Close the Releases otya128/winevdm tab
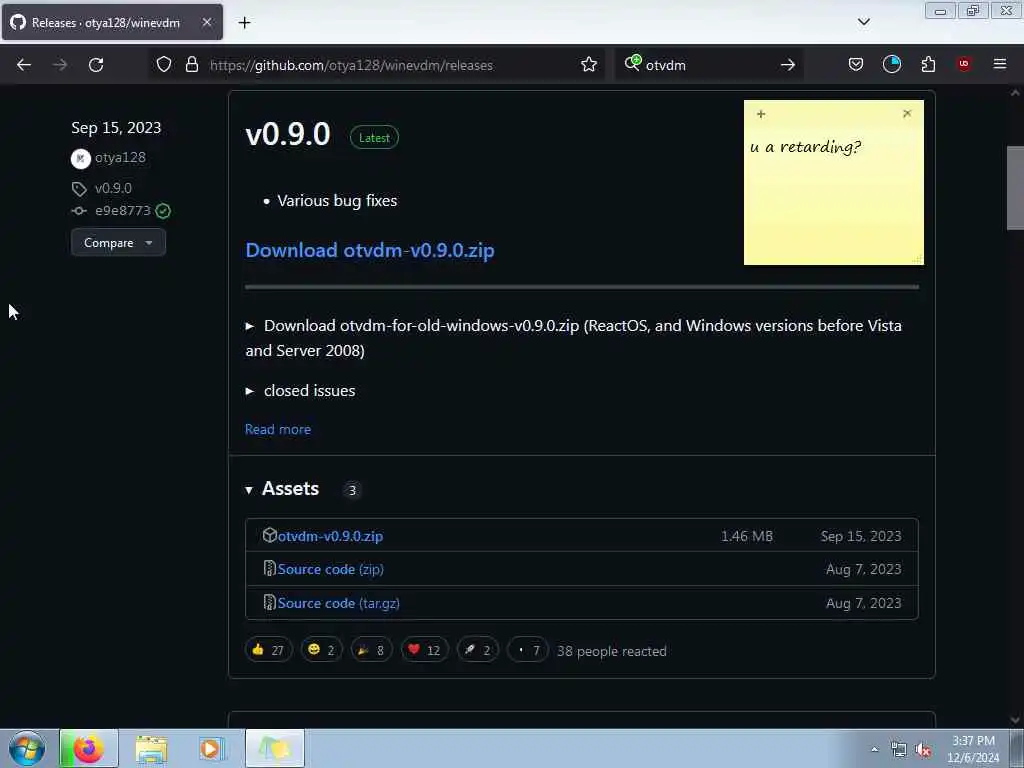This screenshot has height=768, width=1024. (x=206, y=22)
